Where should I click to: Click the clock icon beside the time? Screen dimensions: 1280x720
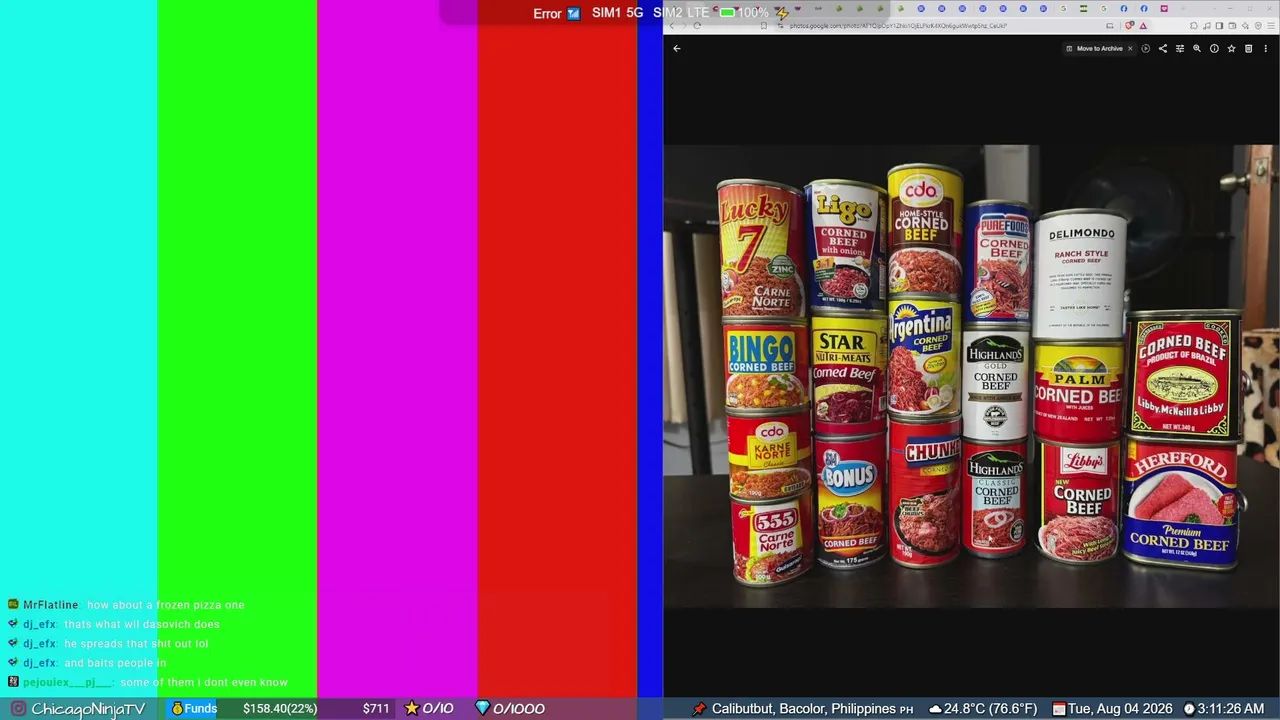[1189, 709]
